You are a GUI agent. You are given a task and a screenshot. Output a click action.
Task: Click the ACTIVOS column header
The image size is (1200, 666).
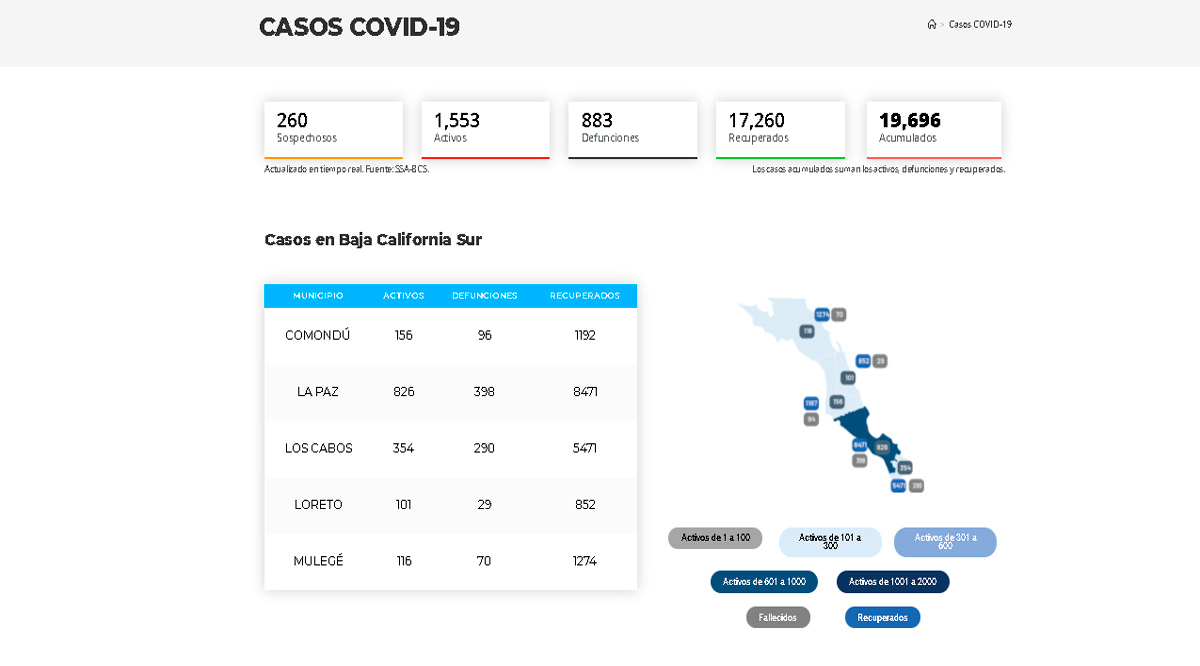[x=404, y=296]
